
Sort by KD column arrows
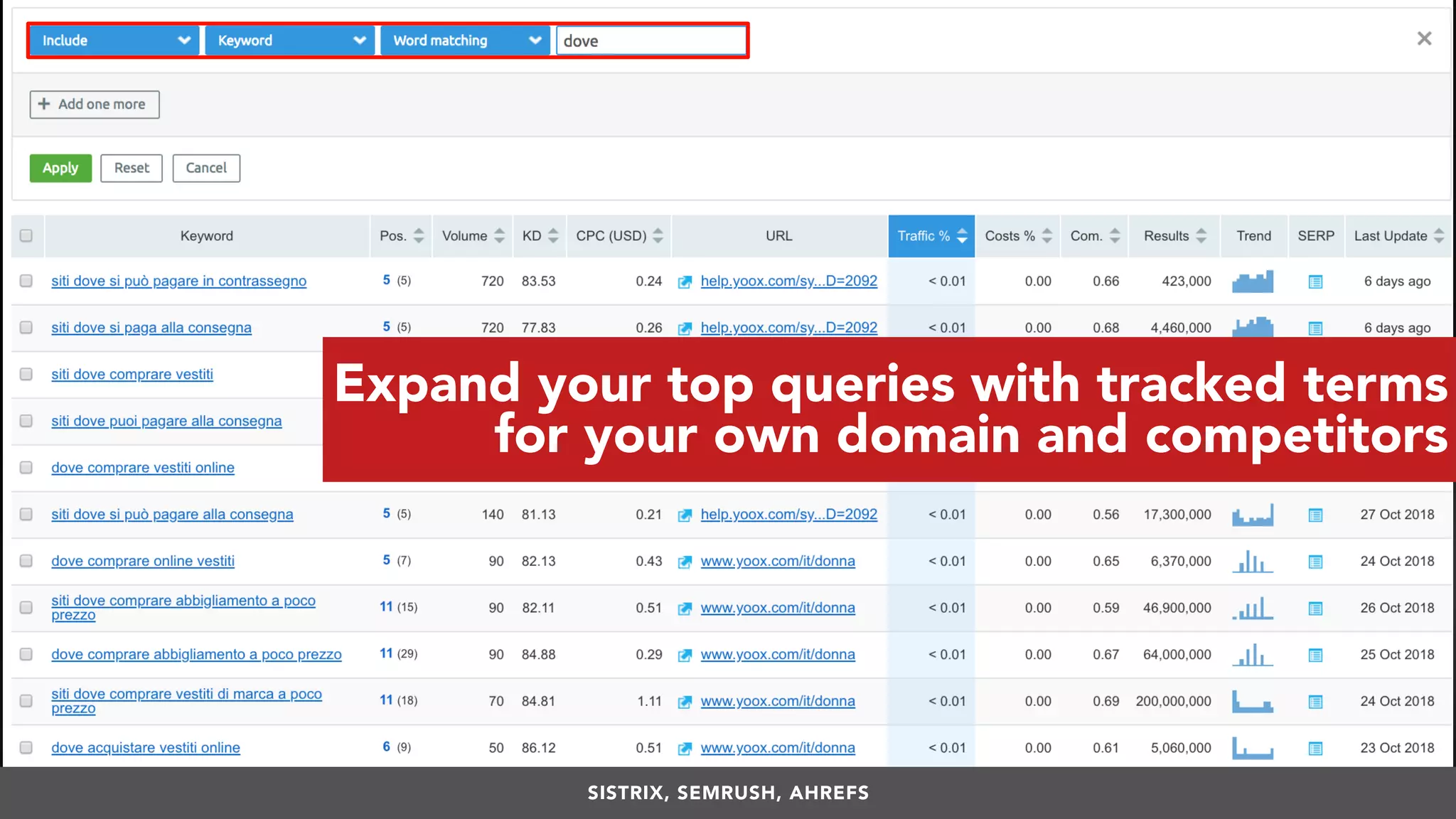pos(553,235)
